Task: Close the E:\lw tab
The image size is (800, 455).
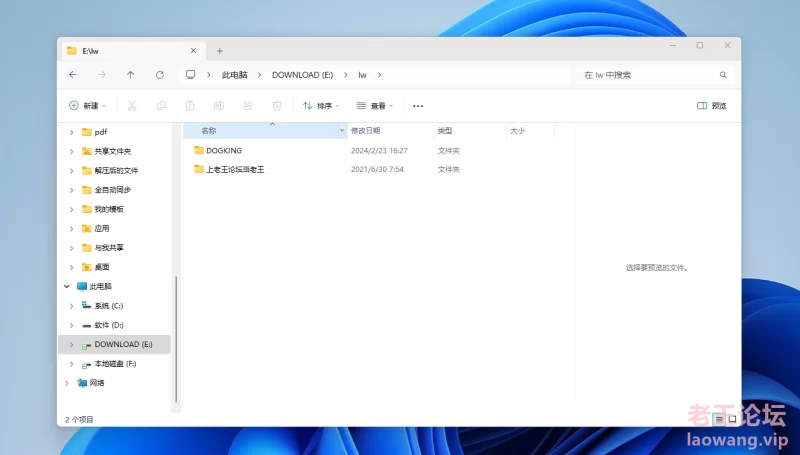Action: 193,51
